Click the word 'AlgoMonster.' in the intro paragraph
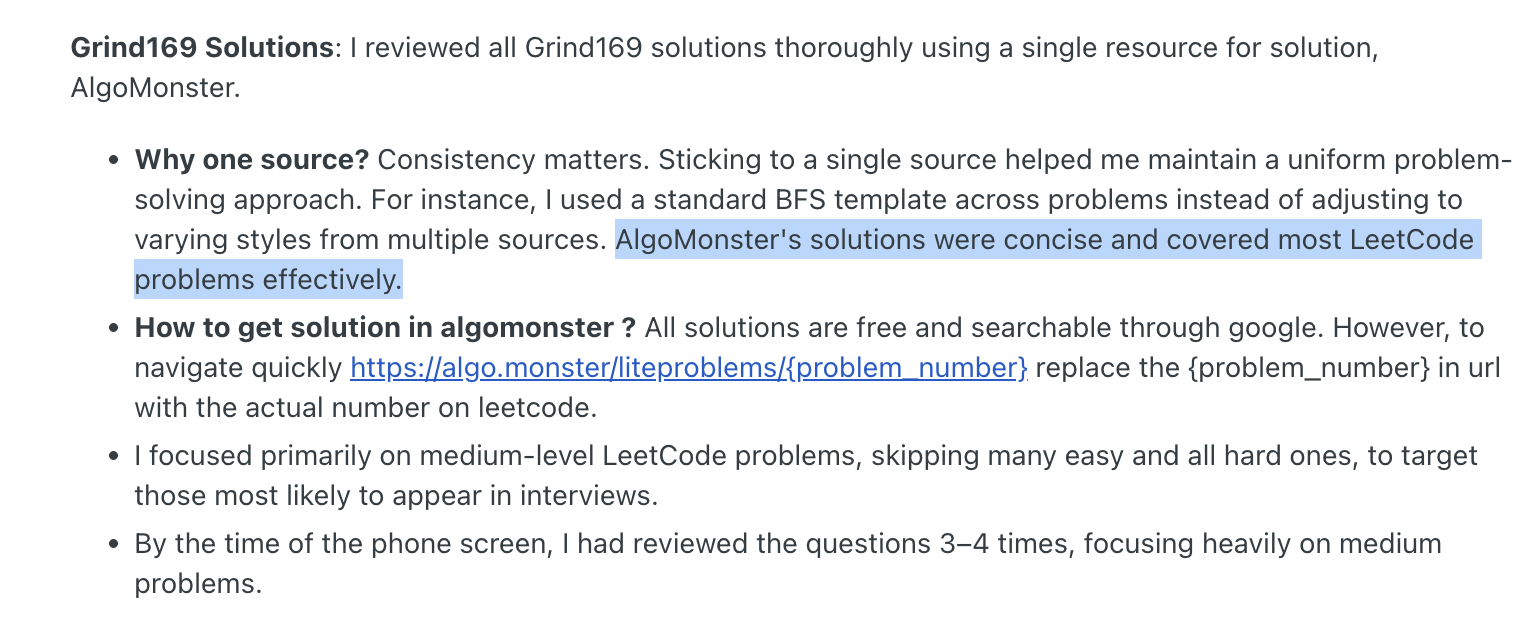Viewport: 1534px width, 632px height. [x=156, y=87]
